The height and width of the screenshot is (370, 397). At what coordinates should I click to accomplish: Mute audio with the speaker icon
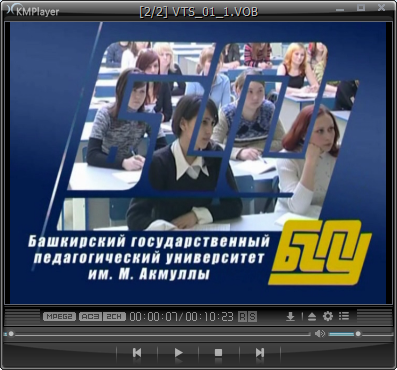[320, 333]
